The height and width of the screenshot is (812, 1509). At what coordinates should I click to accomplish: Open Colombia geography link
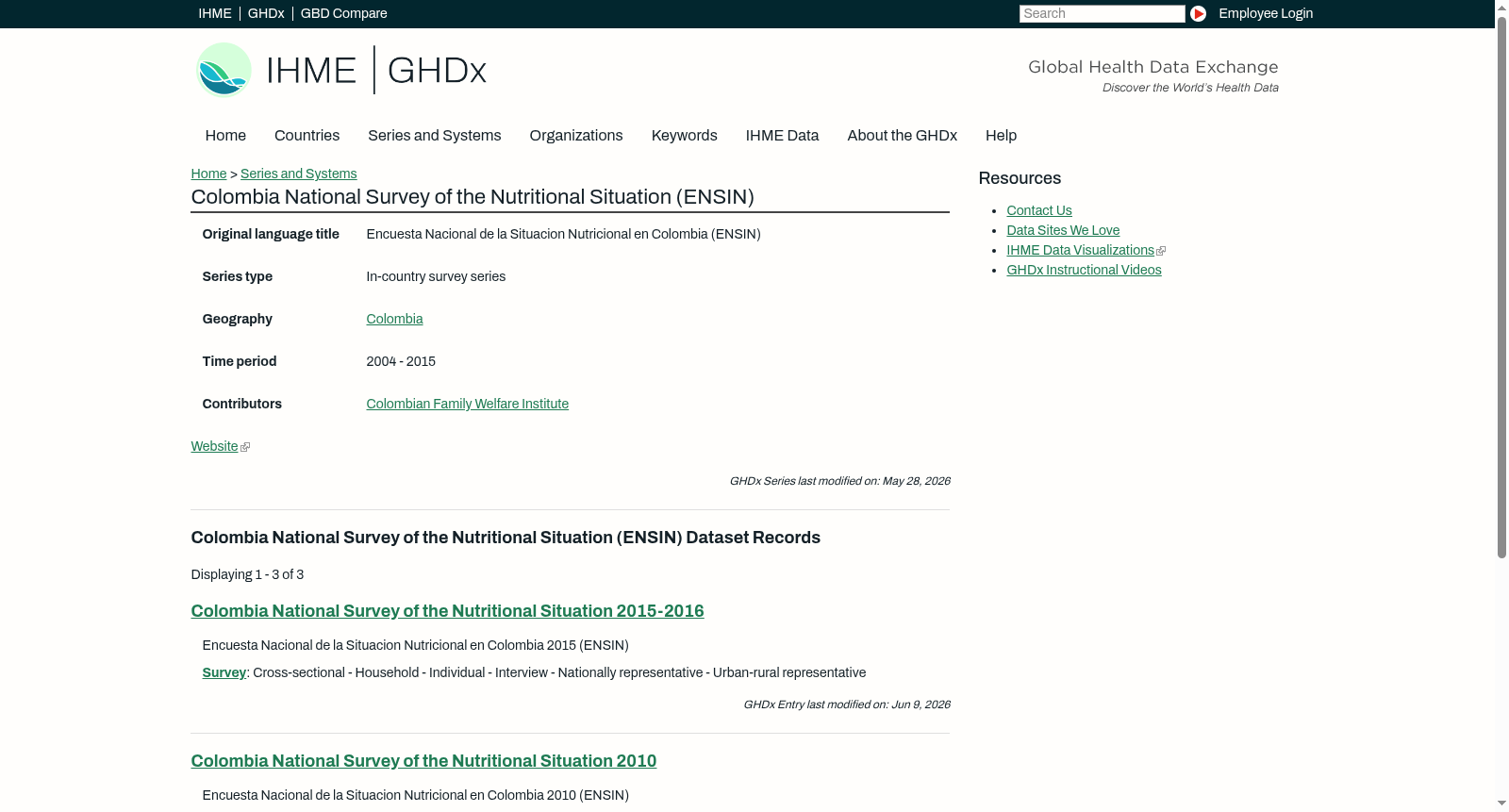[x=394, y=319]
